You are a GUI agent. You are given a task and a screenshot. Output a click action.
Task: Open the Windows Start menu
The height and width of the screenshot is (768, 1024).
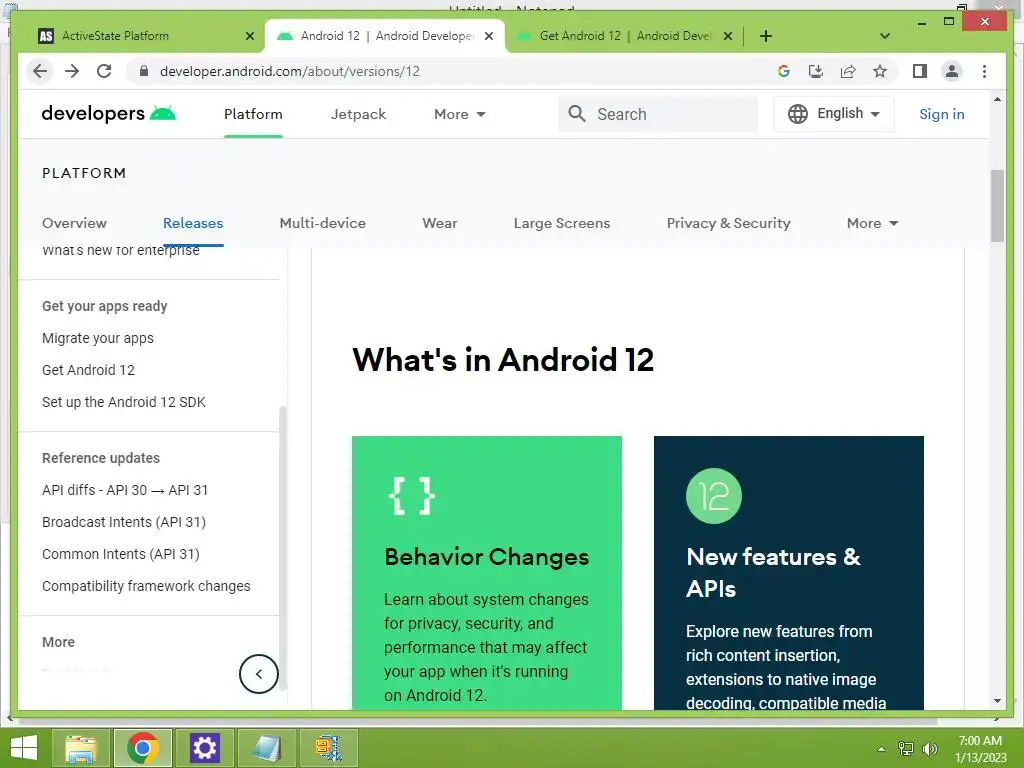[24, 748]
